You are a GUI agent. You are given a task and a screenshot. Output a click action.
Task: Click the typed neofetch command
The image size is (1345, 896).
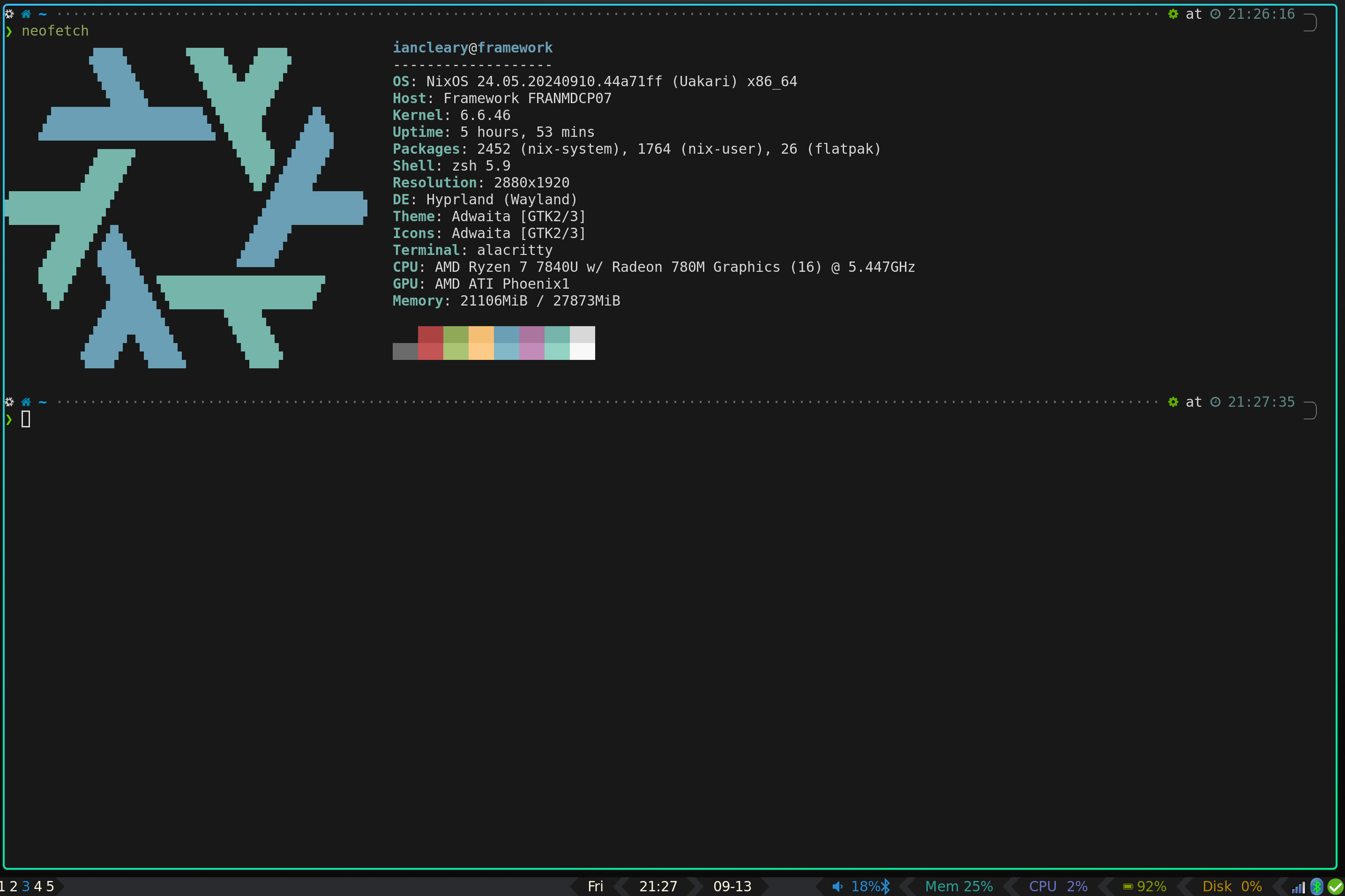[55, 31]
